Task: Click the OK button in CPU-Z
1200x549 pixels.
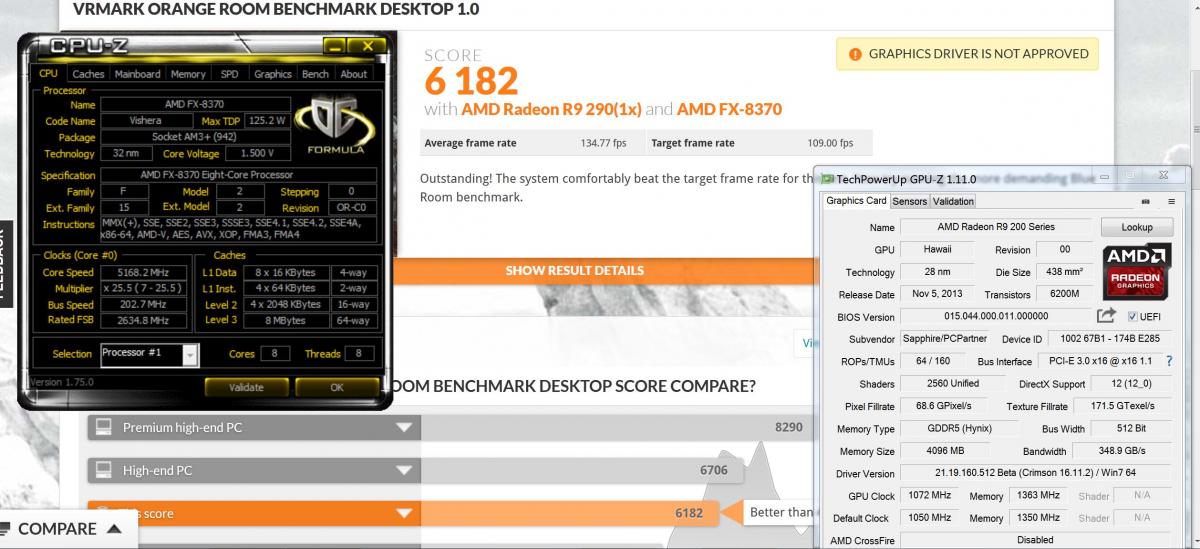Action: coord(336,387)
